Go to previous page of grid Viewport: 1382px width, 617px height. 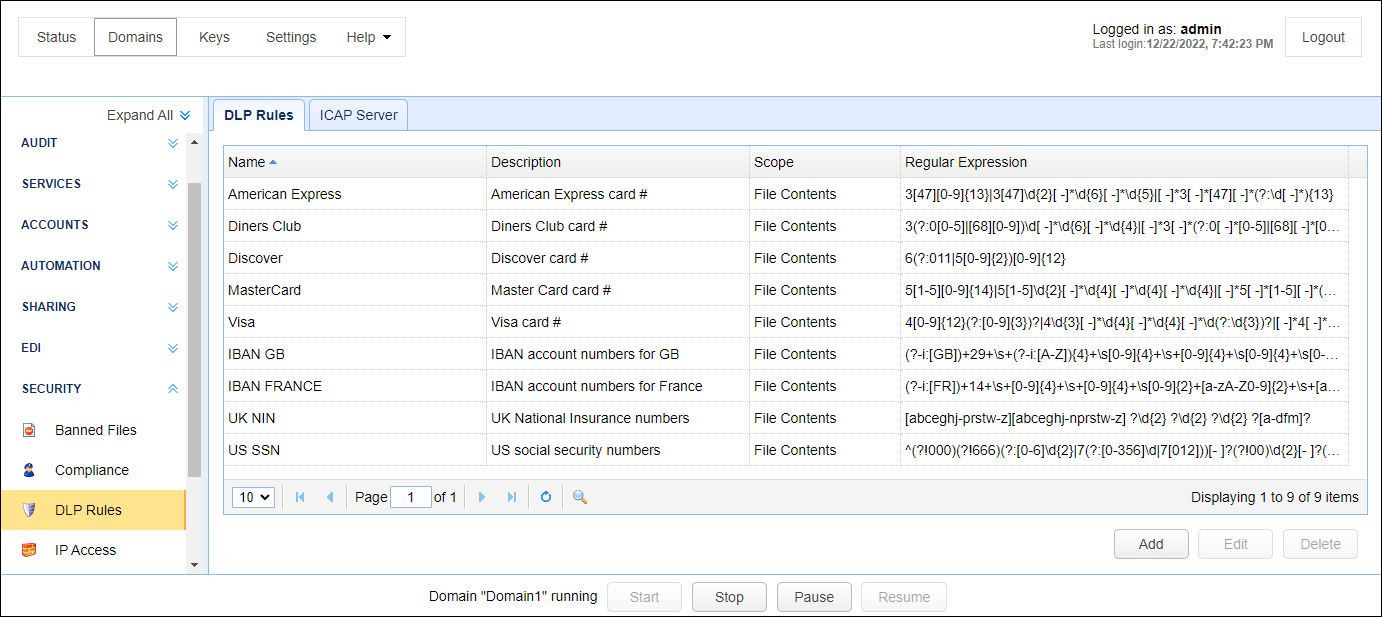point(330,497)
